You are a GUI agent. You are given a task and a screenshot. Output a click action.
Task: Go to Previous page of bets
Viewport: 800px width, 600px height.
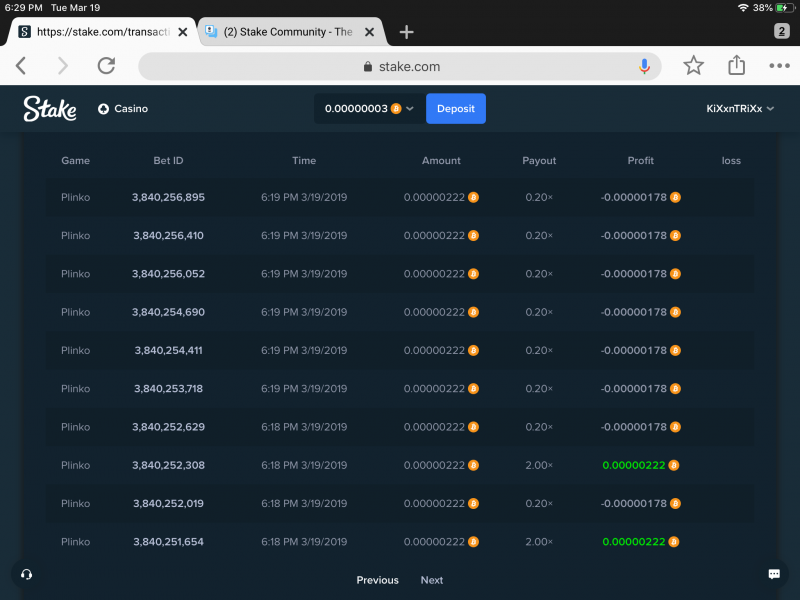378,580
